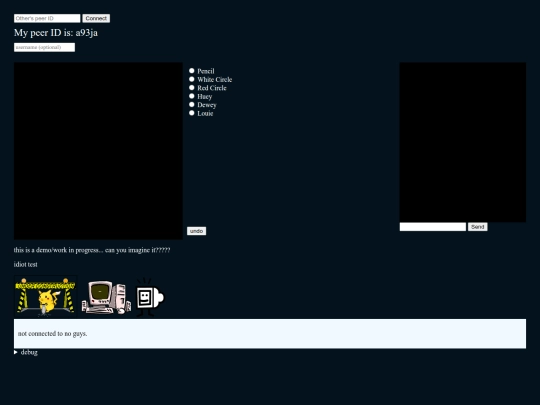Select the Red Circle radio button
The height and width of the screenshot is (405, 540).
pyautogui.click(x=191, y=88)
